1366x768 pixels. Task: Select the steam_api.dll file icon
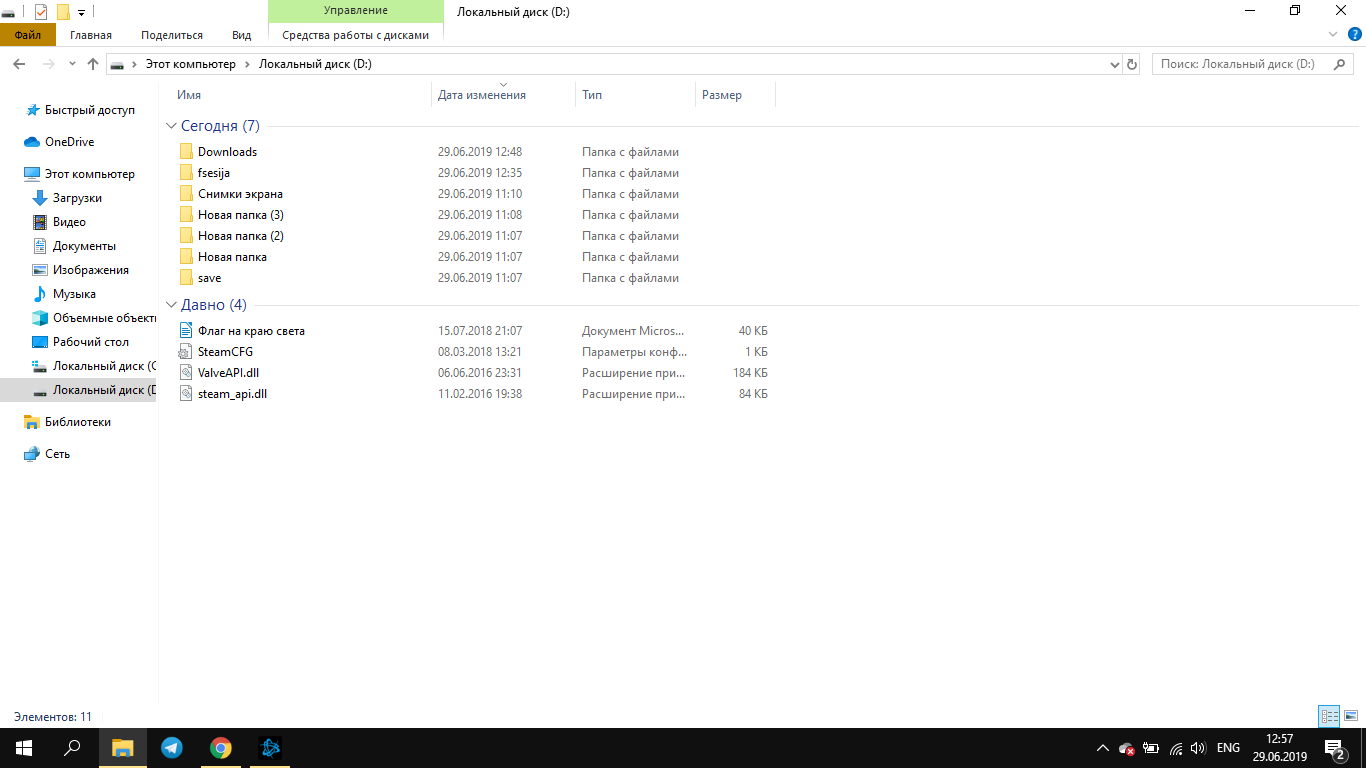point(186,394)
